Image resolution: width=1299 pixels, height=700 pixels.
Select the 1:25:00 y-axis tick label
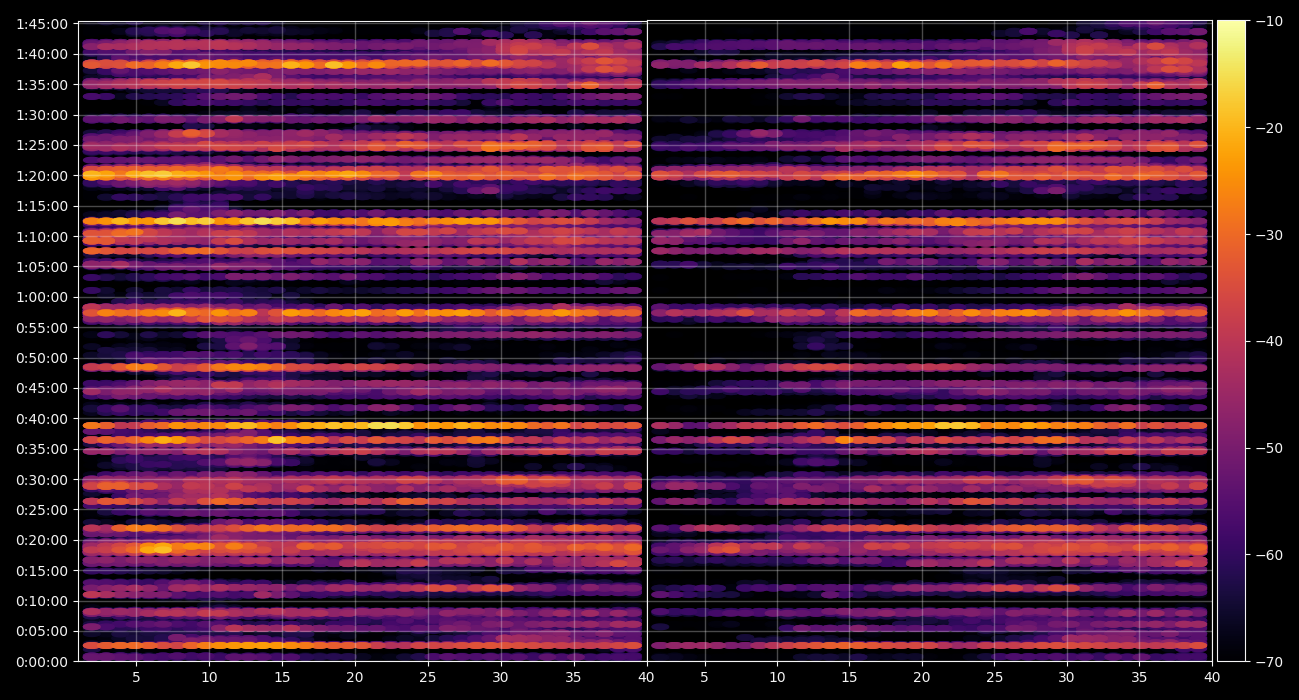click(x=42, y=145)
